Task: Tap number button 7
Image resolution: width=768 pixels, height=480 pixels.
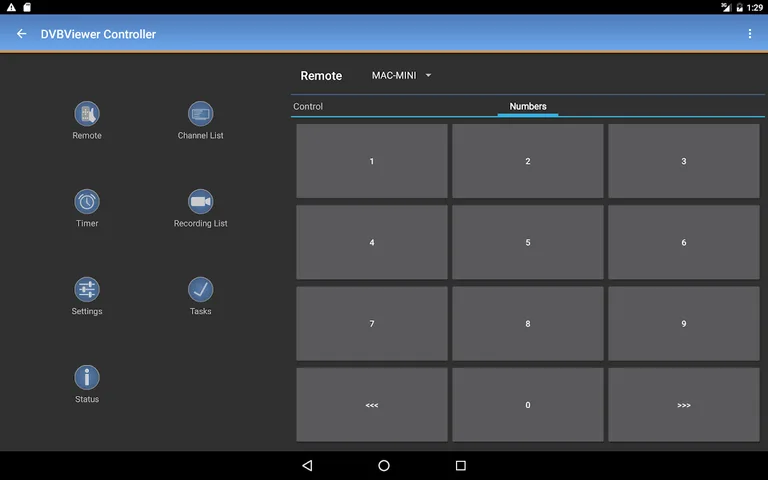Action: 372,324
